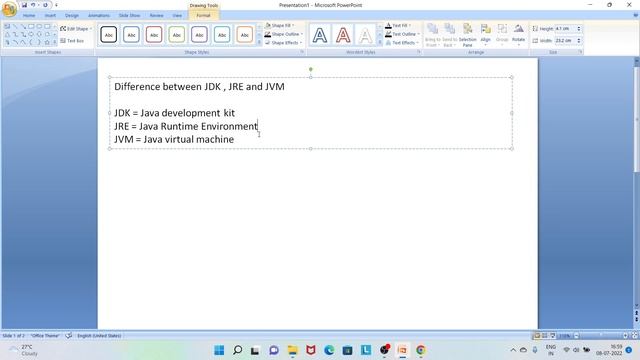640x360 pixels.
Task: Apply the green outline Abc shape style
Action: (177, 35)
